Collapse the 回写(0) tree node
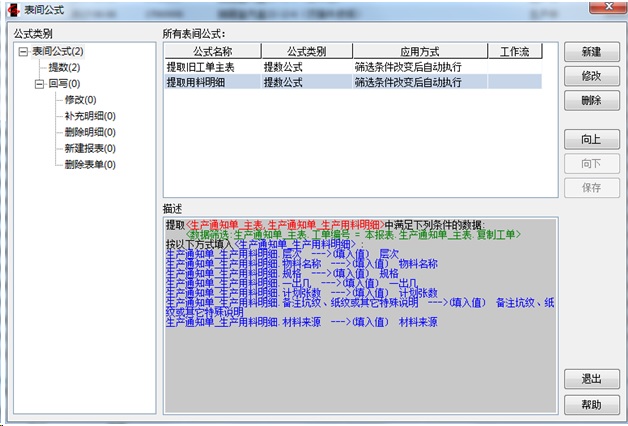This screenshot has width=628, height=426. [39, 84]
